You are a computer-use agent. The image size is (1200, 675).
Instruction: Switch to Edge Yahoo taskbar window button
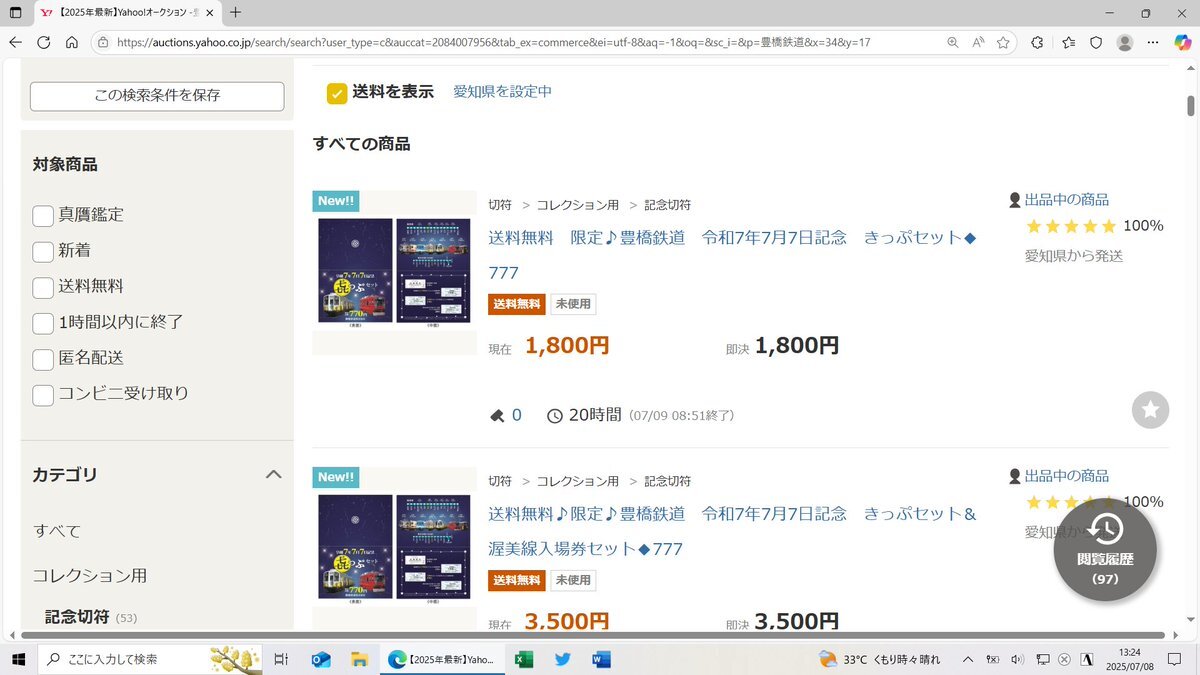(x=442, y=659)
